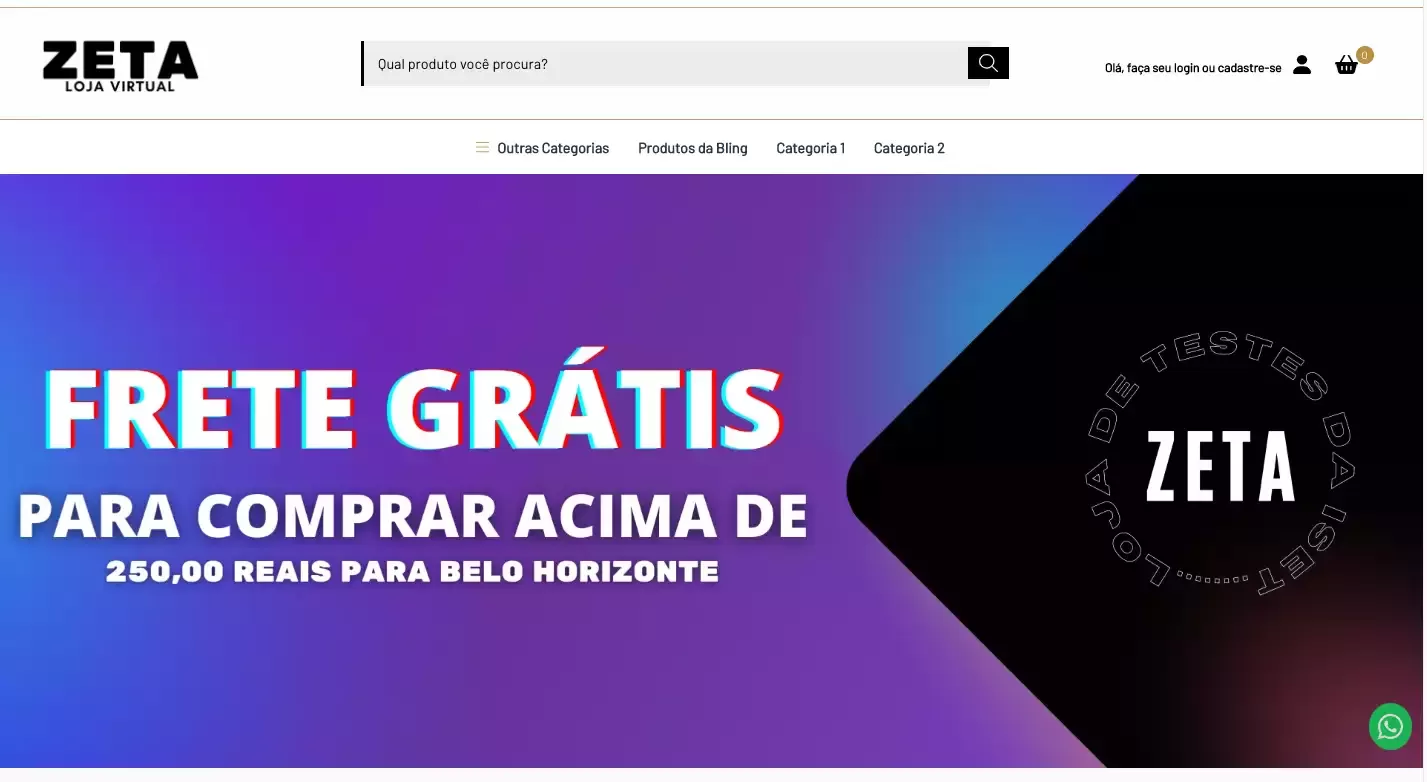1427x782 pixels.
Task: Click '250,00 REAIS PARA BELO HORIZONTE' banner text
Action: pos(412,572)
